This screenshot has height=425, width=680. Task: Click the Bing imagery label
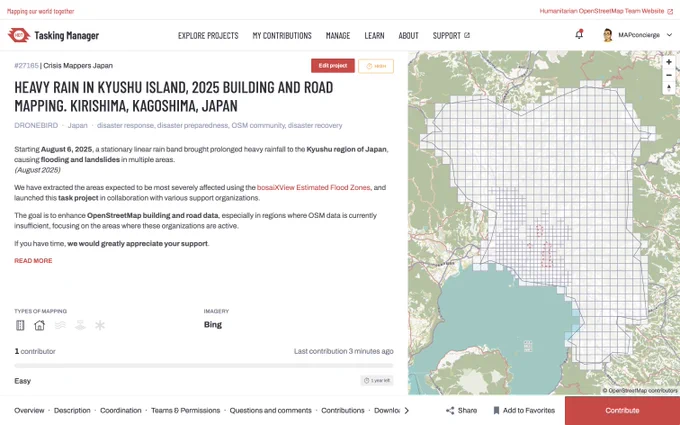[x=213, y=324]
